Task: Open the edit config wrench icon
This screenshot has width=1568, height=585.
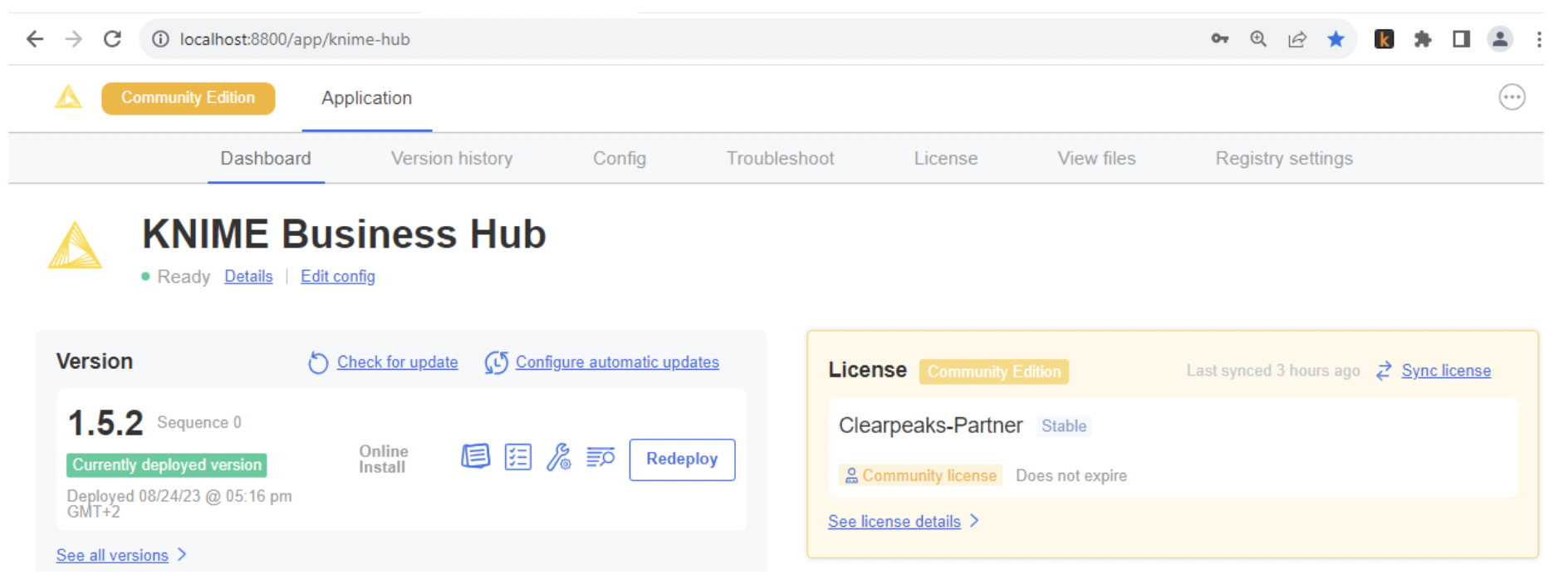Action: pyautogui.click(x=559, y=456)
